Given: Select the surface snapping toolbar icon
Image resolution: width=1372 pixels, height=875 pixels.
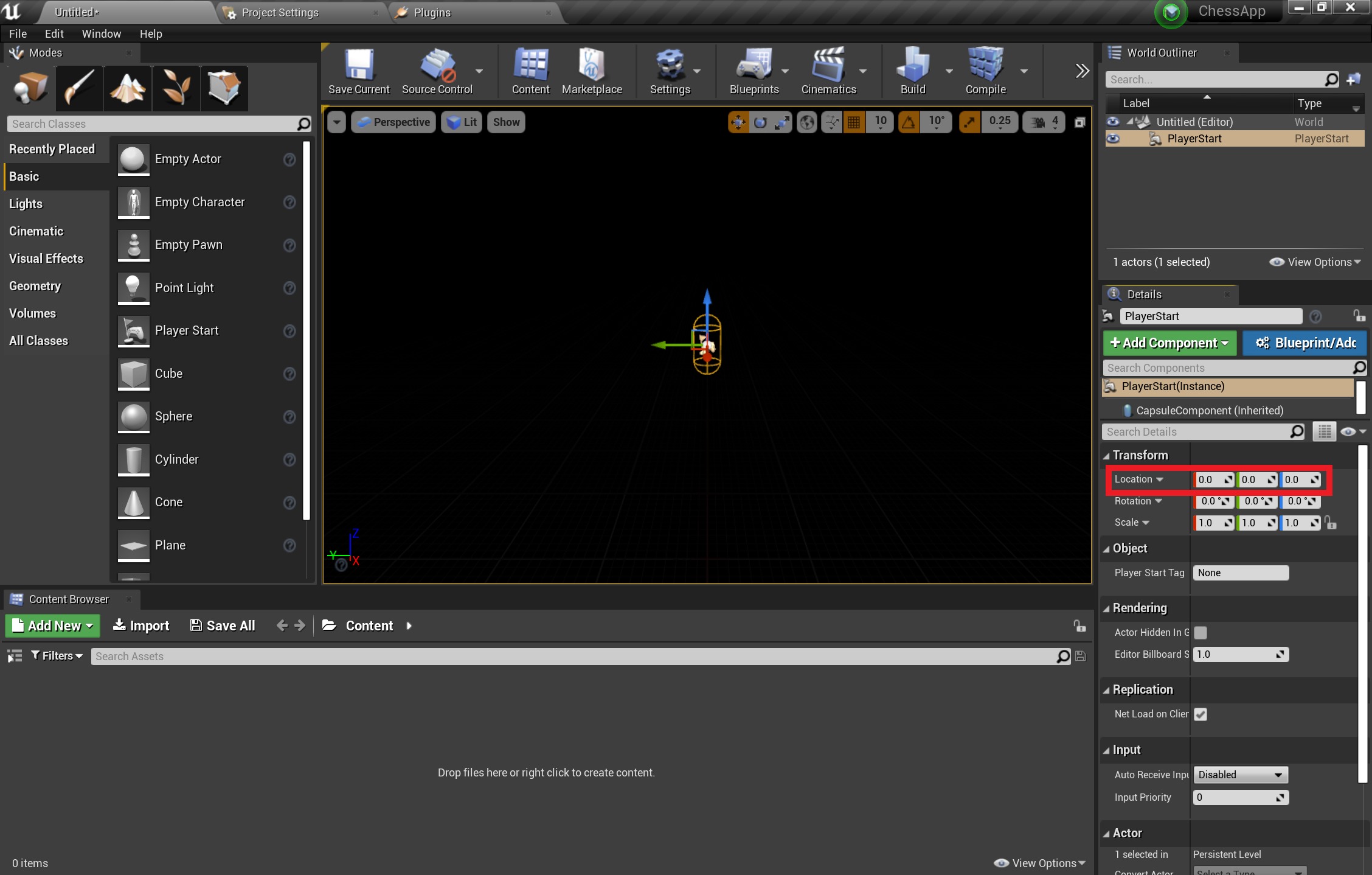Looking at the screenshot, I should [x=831, y=122].
